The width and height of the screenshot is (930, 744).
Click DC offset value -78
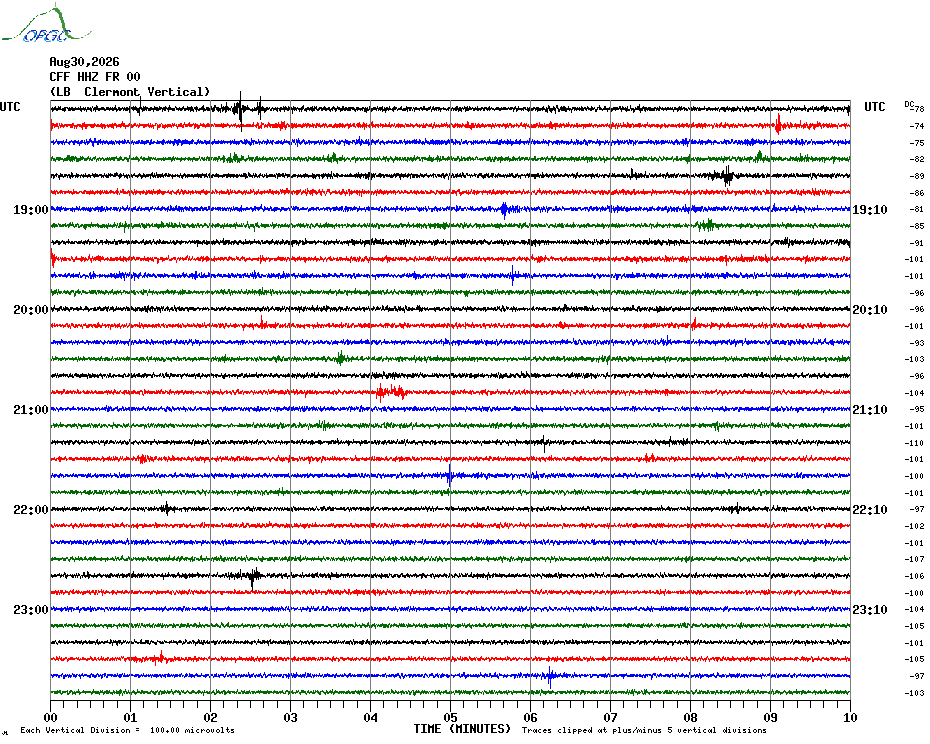pos(918,109)
